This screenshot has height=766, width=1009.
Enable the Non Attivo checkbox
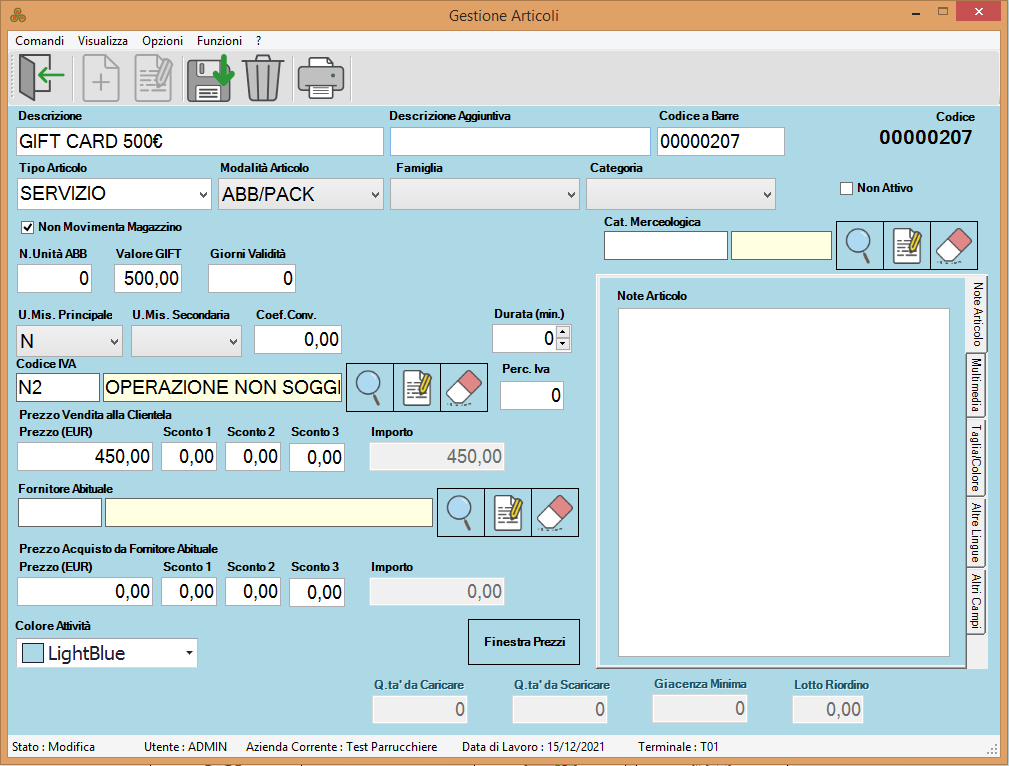point(846,188)
